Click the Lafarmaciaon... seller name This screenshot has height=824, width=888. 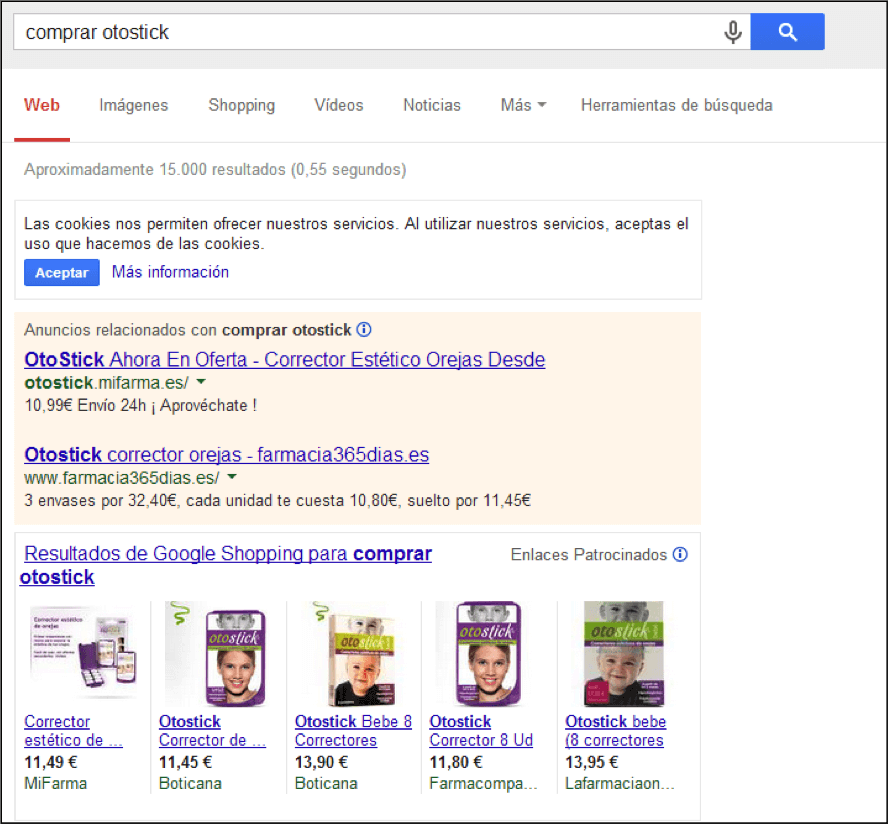click(620, 784)
